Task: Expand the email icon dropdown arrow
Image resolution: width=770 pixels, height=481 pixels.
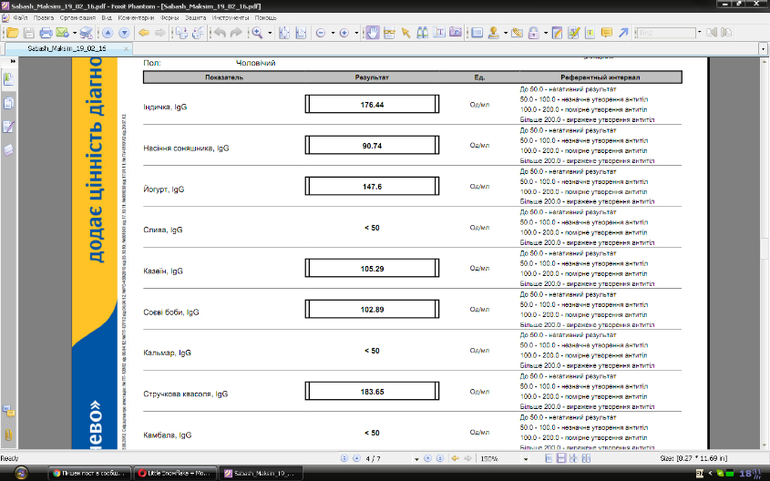Action: tap(73, 33)
